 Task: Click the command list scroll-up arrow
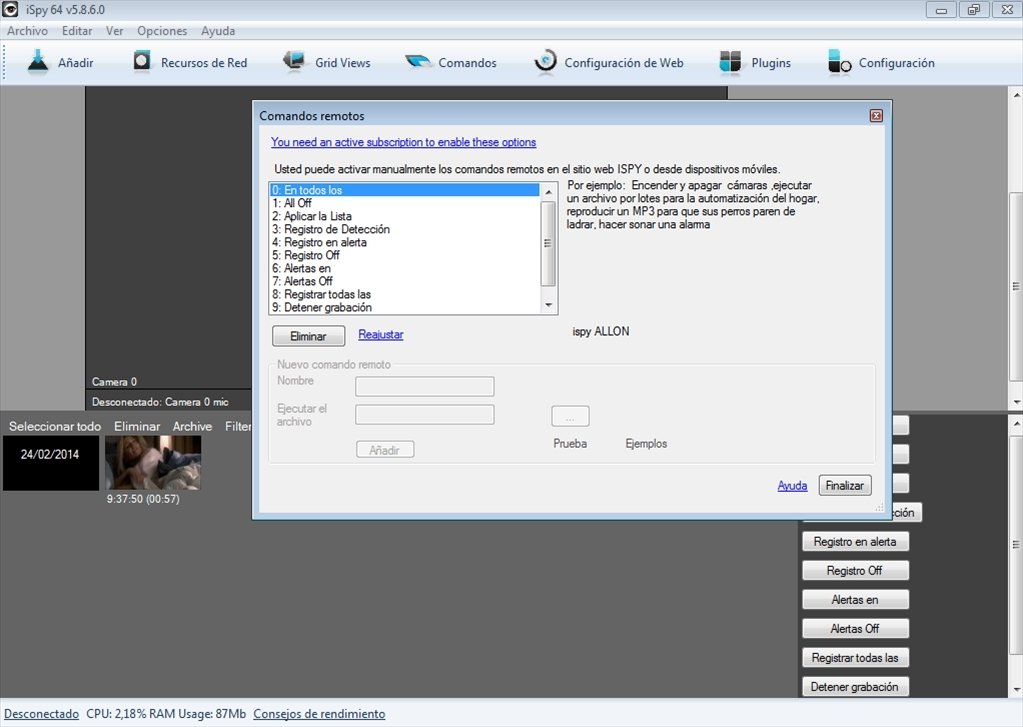(548, 192)
